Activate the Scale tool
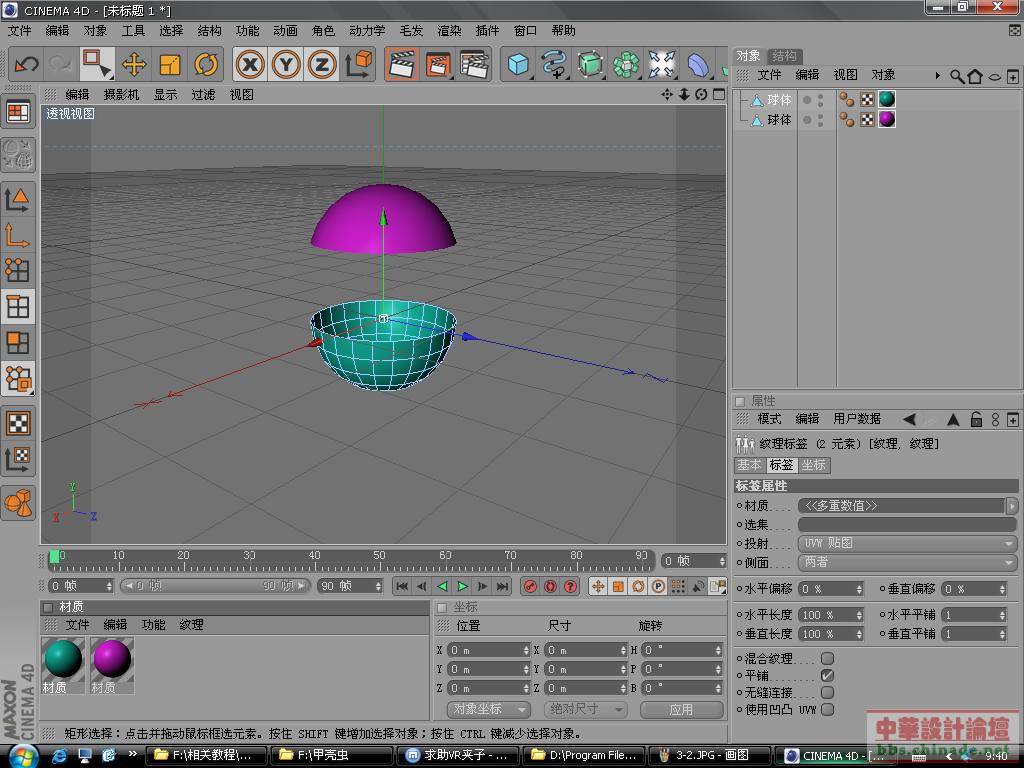This screenshot has width=1024, height=768. coord(170,65)
